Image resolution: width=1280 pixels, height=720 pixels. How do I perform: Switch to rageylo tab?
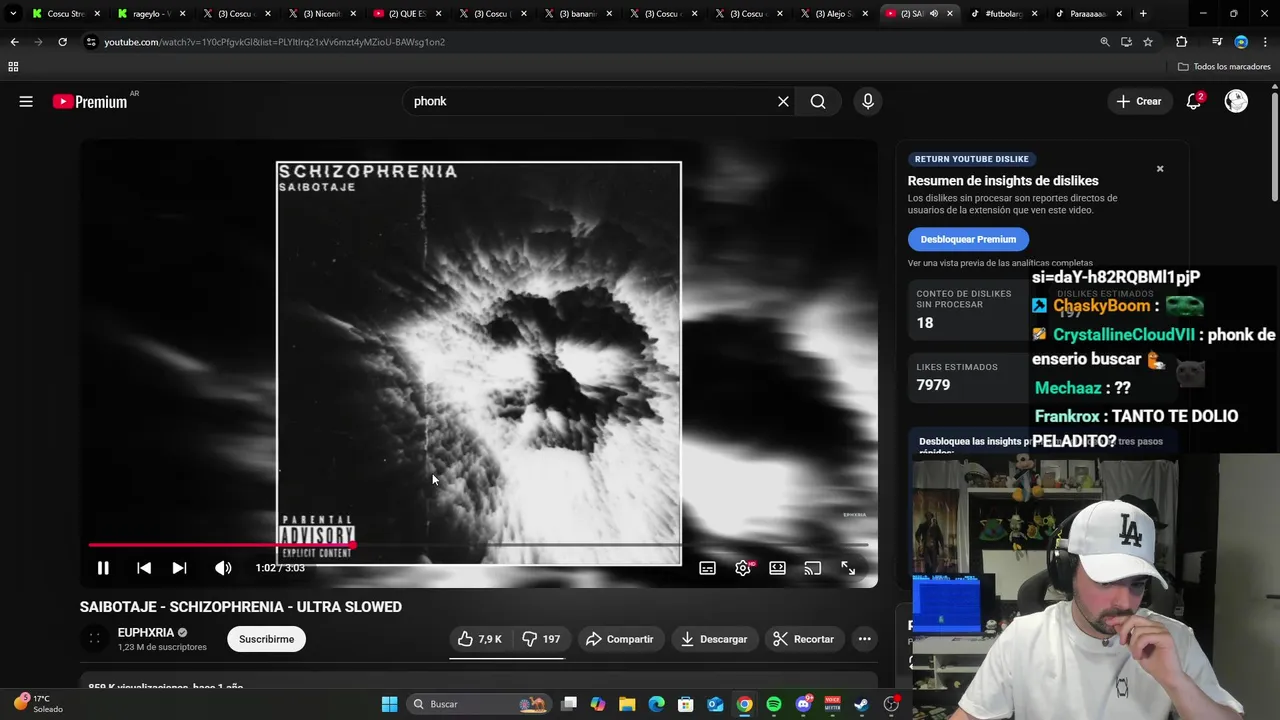tap(150, 14)
